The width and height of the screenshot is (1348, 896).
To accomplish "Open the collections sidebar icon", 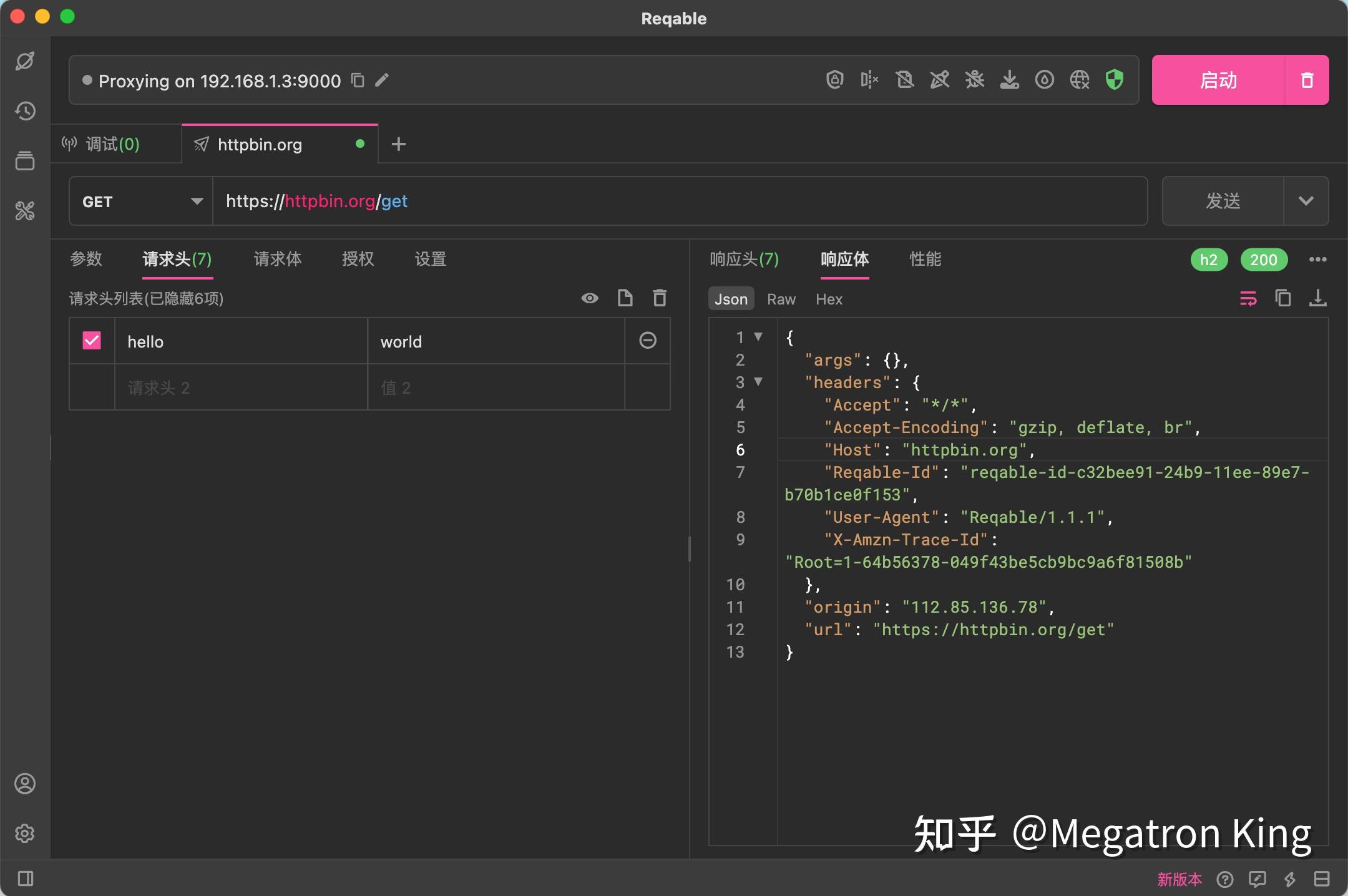I will pyautogui.click(x=25, y=161).
